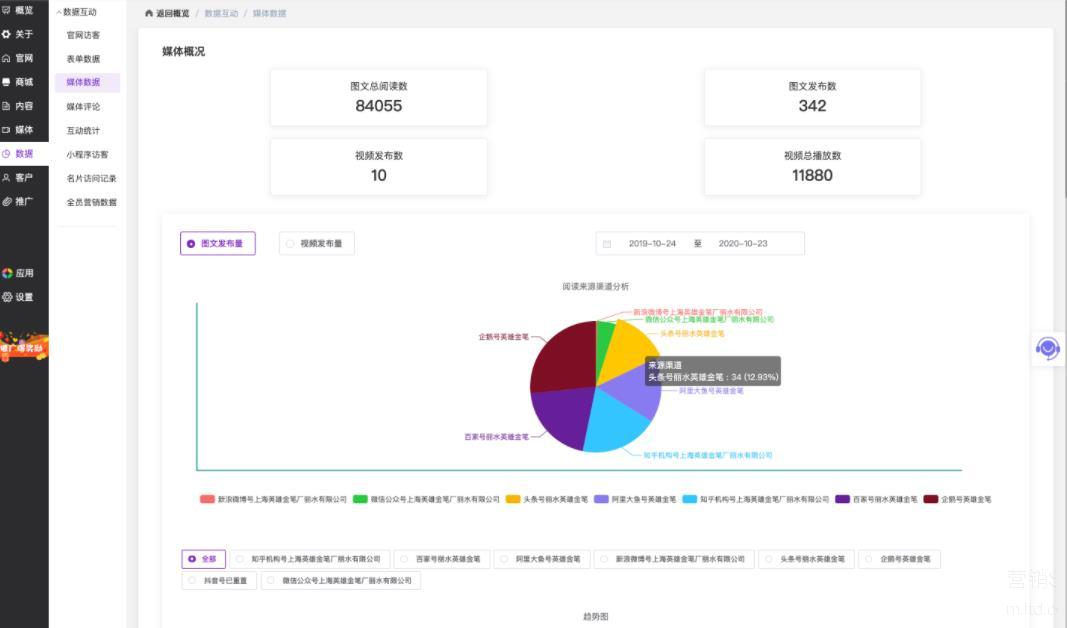Select the 抖音号已重置 channel radio
1067x628 pixels.
click(x=192, y=580)
